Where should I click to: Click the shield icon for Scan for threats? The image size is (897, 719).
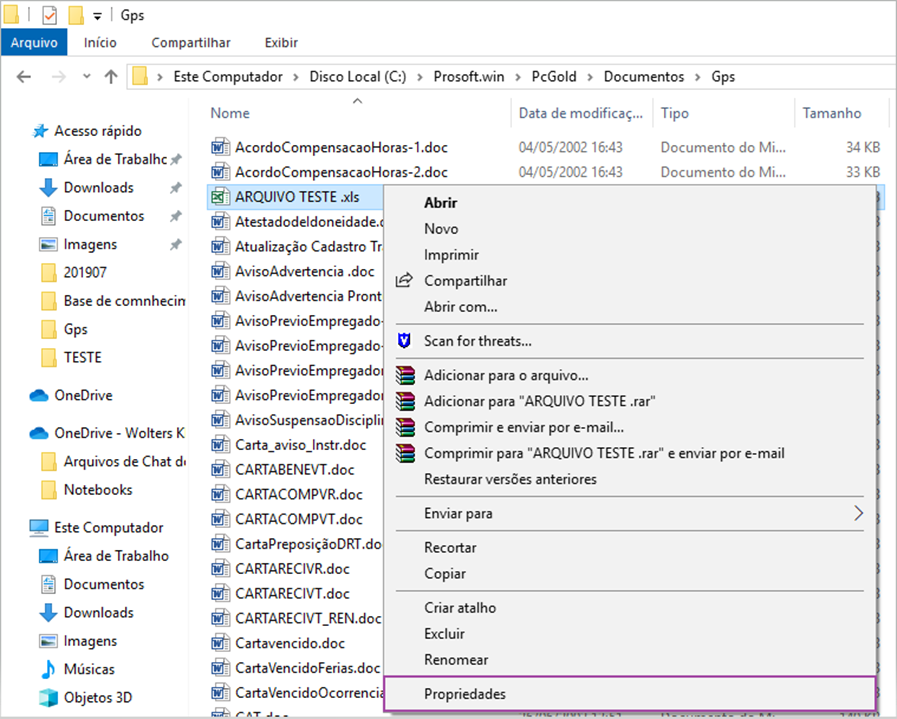pyautogui.click(x=404, y=341)
